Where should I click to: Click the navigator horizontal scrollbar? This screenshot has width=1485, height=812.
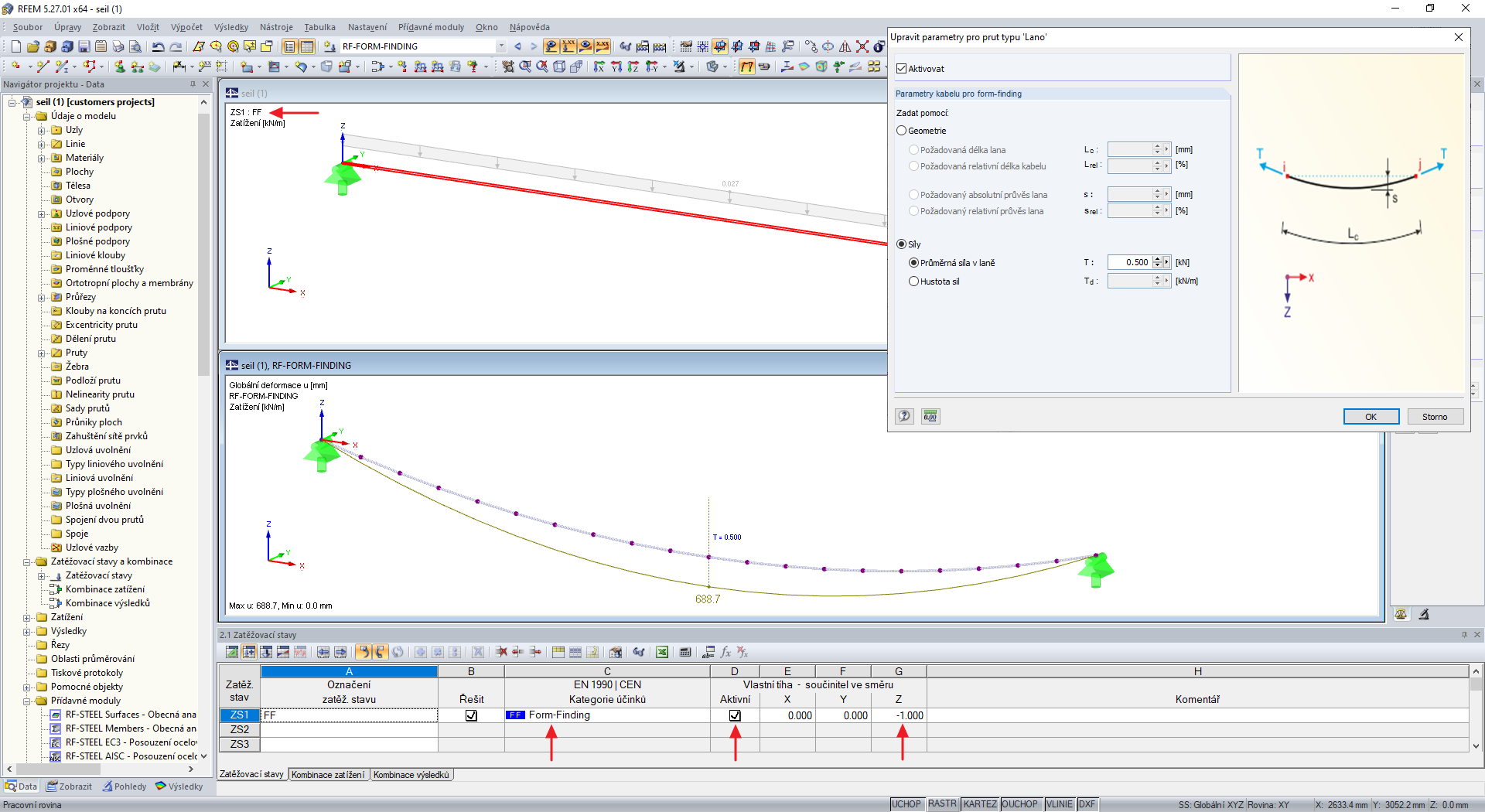(x=58, y=769)
